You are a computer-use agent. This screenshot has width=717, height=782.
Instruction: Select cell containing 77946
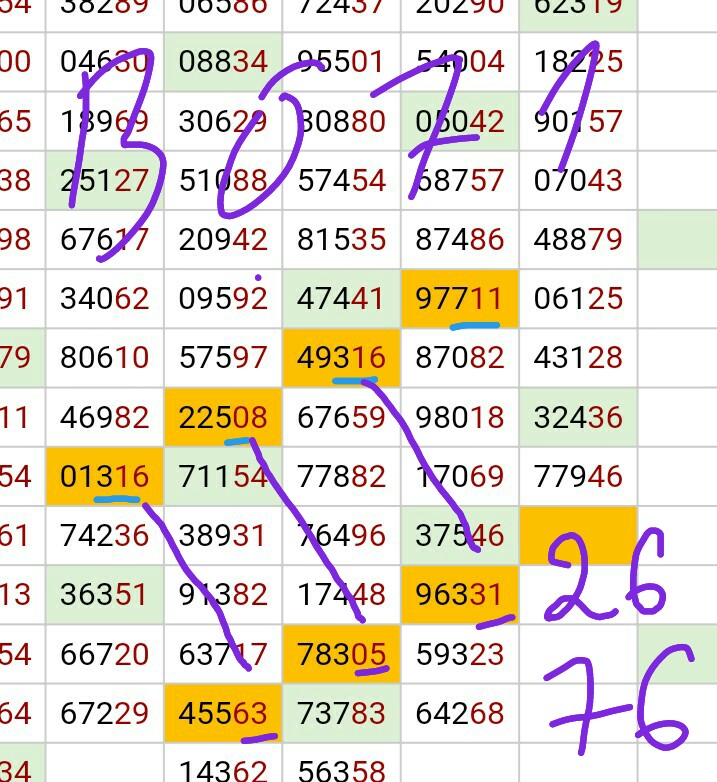578,476
